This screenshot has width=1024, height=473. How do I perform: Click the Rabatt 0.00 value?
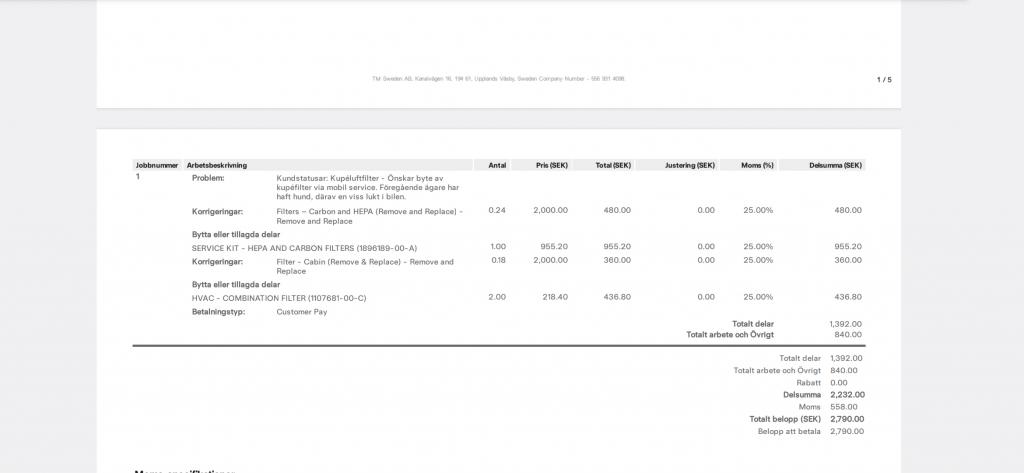(x=838, y=383)
